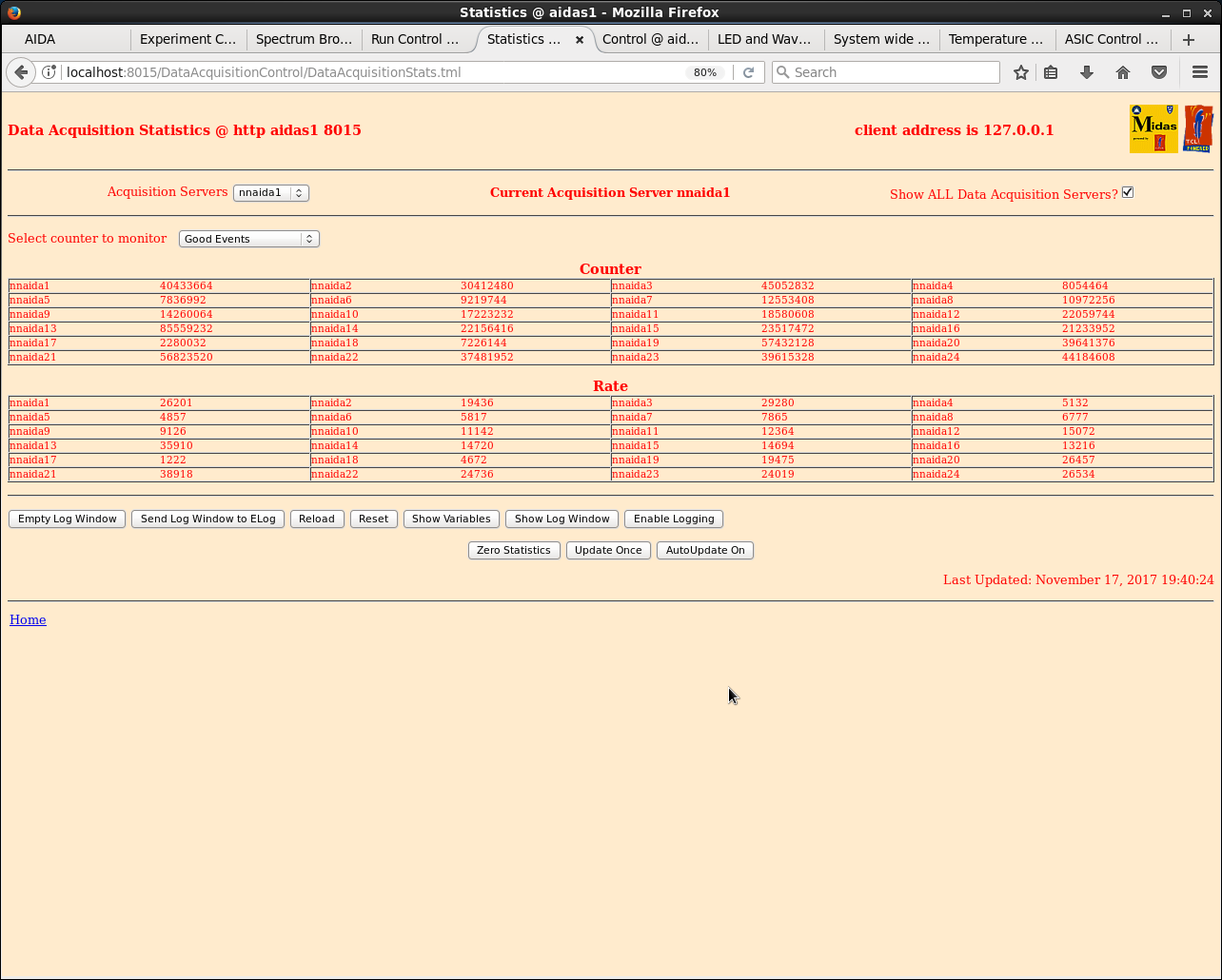1222x980 pixels.
Task: Click the nnaida17 rate value 1222
Action: [x=173, y=460]
